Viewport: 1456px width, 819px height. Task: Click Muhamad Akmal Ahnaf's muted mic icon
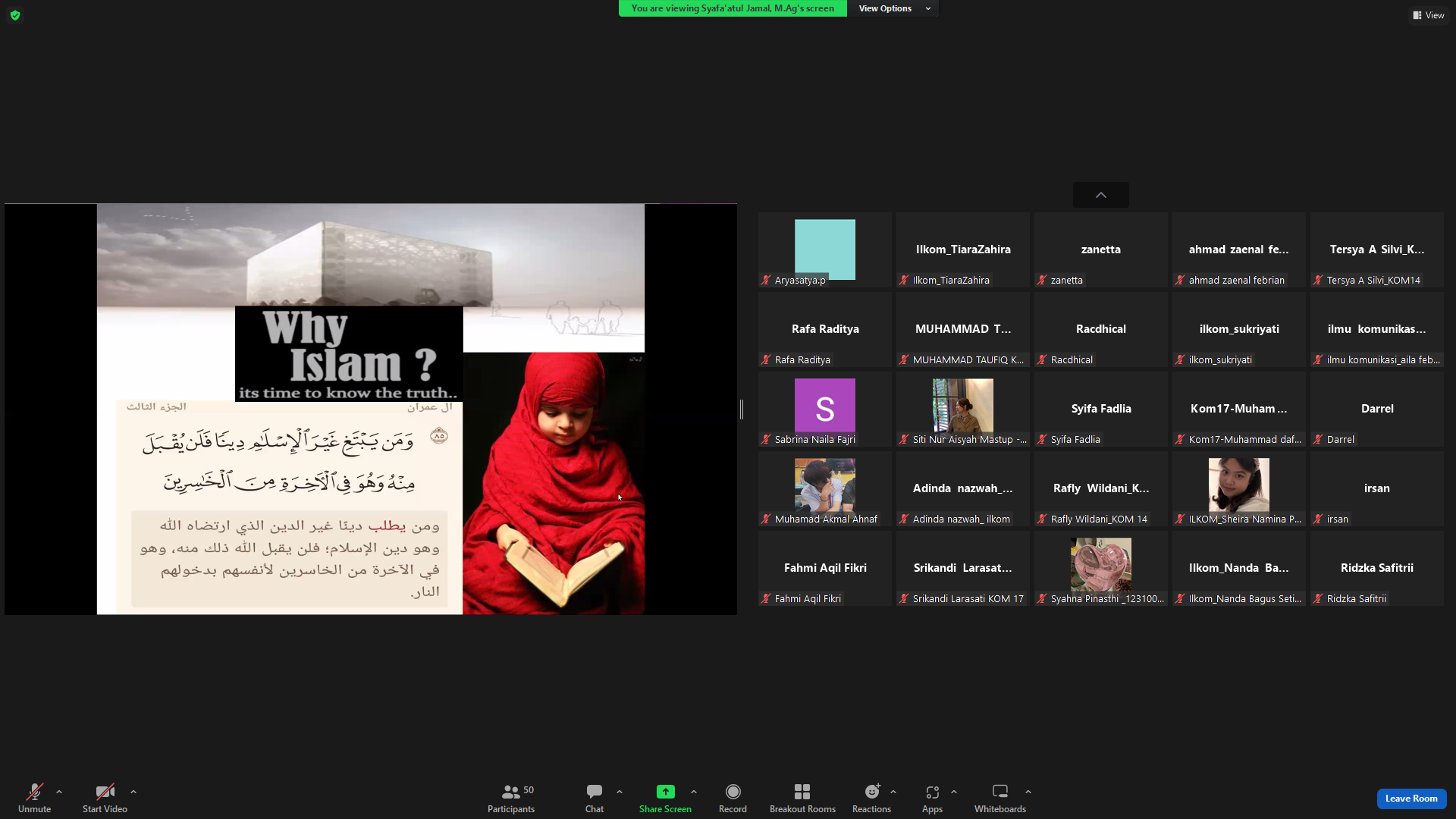tap(766, 519)
